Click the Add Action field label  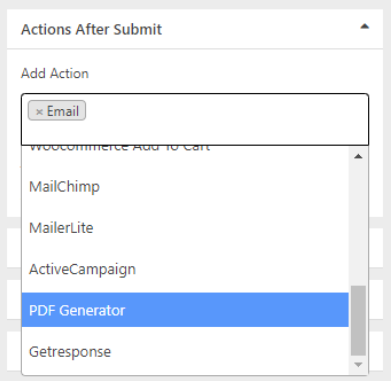click(55, 73)
